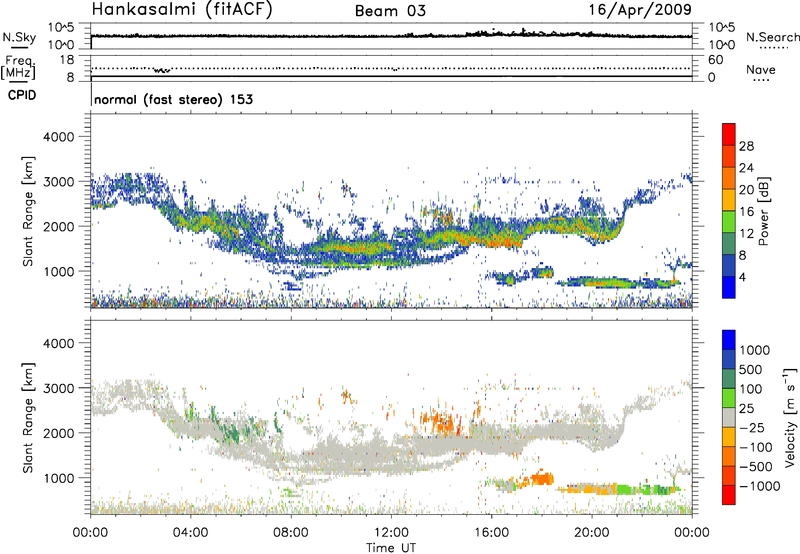Click the dotted frequency trace dip near 03:00
800x554 pixels.
pos(162,70)
